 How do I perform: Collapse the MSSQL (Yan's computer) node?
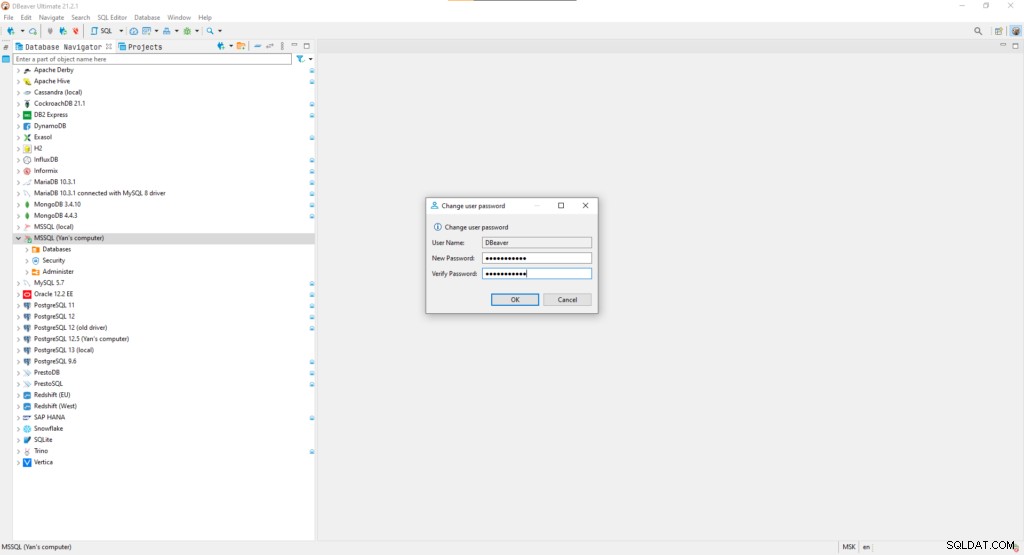pyautogui.click(x=18, y=238)
